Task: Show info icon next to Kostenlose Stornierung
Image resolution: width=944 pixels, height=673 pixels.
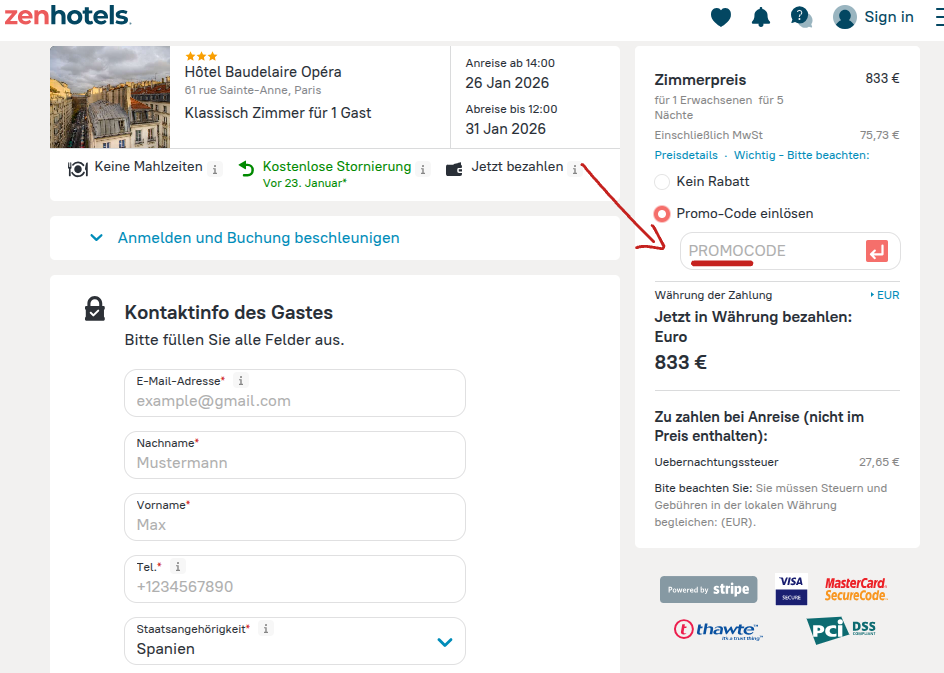Action: [x=423, y=169]
